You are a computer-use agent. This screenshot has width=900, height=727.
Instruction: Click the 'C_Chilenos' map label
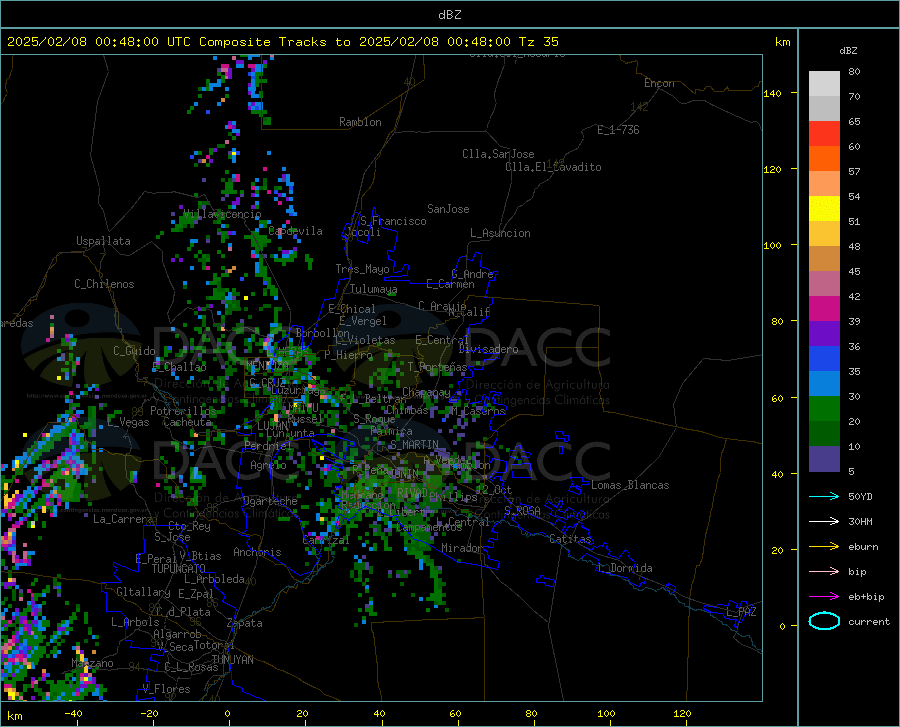click(104, 284)
